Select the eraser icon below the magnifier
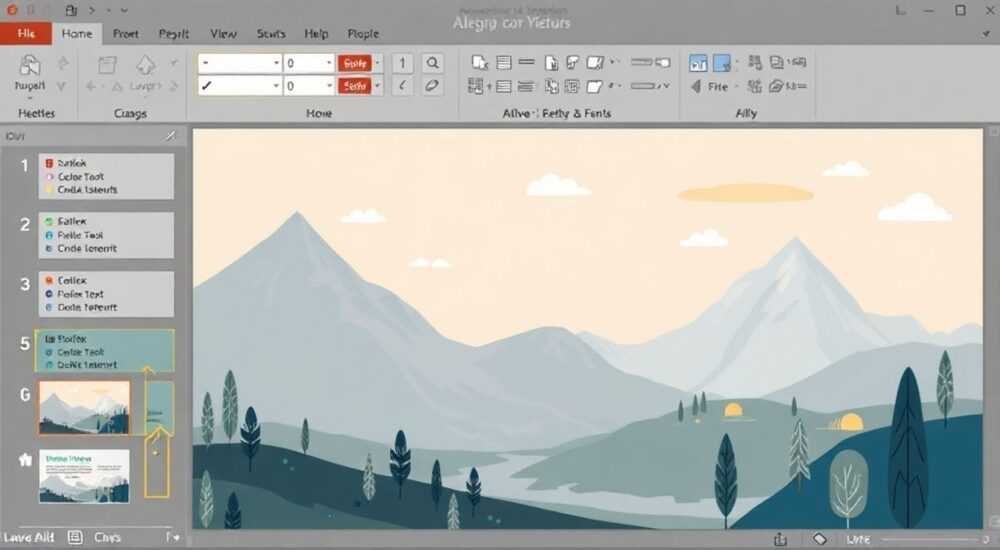This screenshot has height=550, width=1000. [432, 85]
